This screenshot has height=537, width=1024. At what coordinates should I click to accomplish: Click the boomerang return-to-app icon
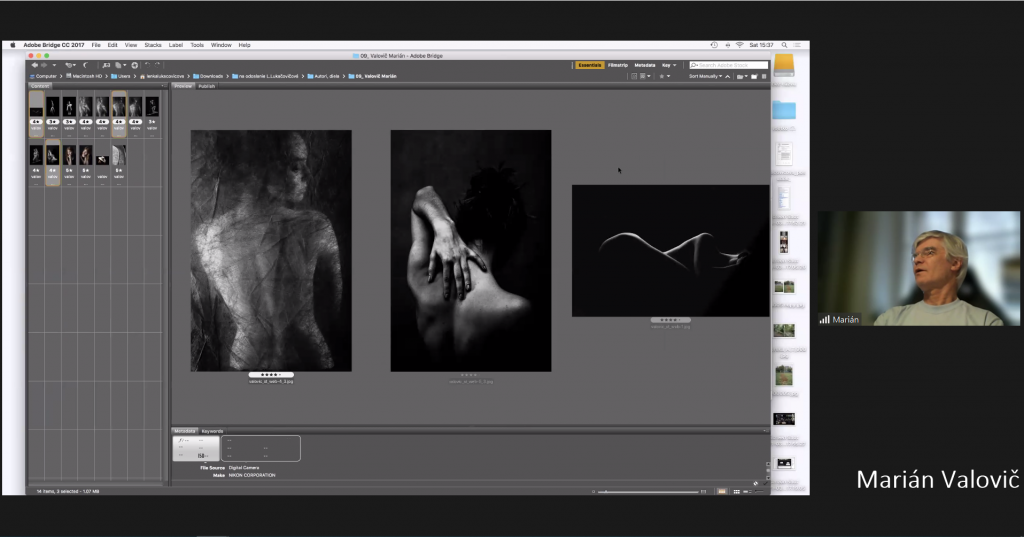[x=85, y=65]
